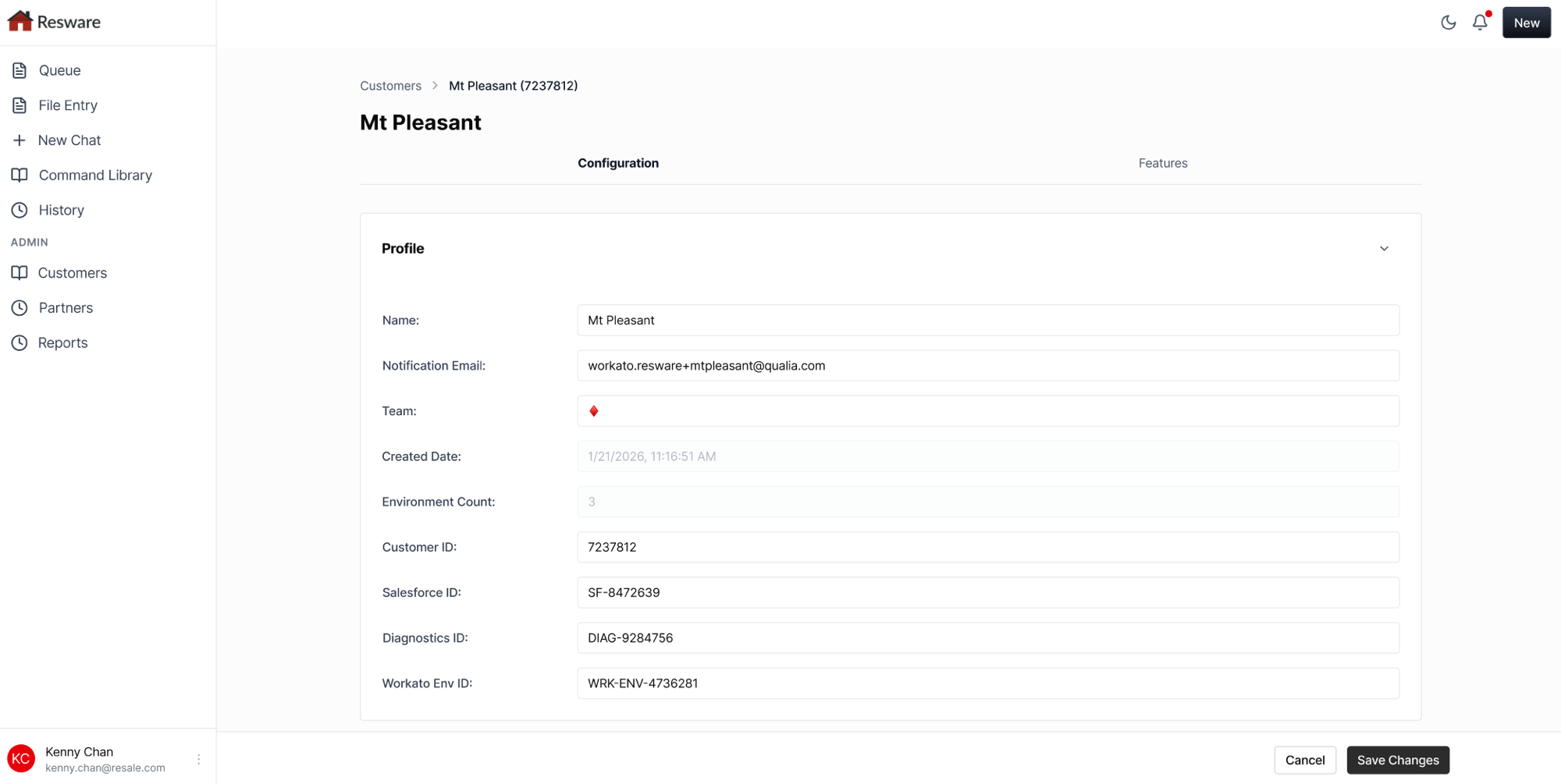Viewport: 1561px width, 784px height.
Task: Open the Reports clock icon
Action: pyautogui.click(x=20, y=342)
